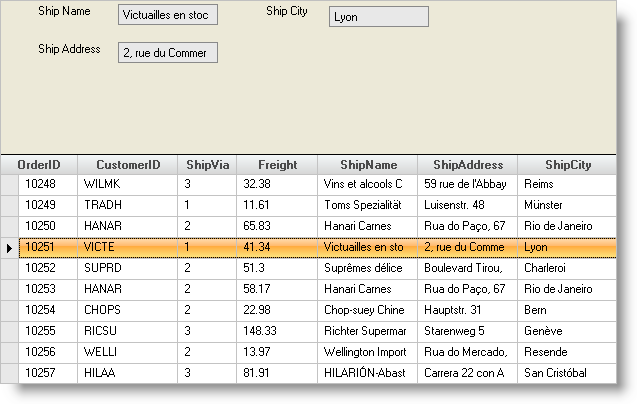Image resolution: width=637 pixels, height=404 pixels.
Task: Select order 10249 cell
Action: click(47, 205)
